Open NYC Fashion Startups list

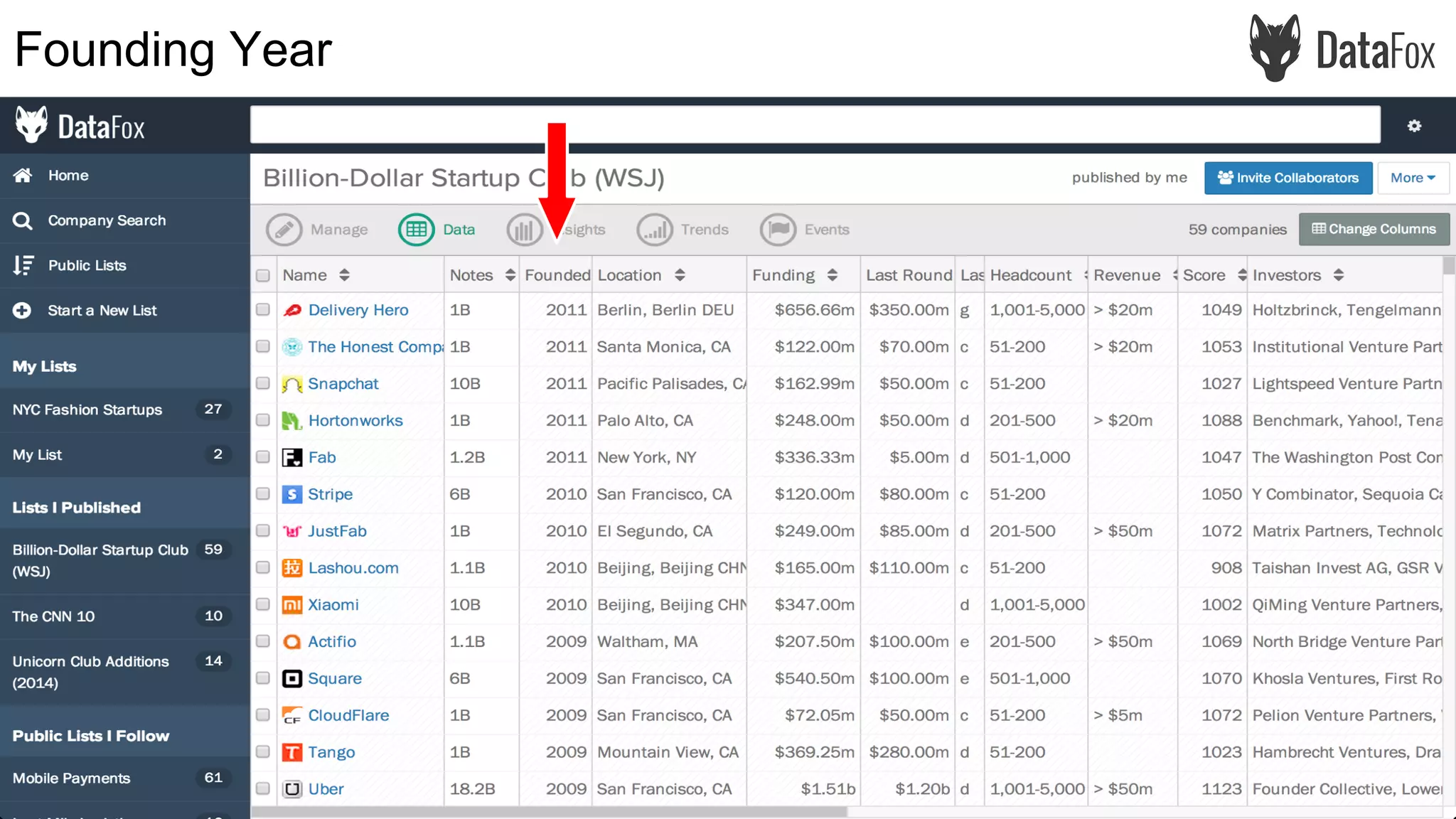click(x=87, y=410)
